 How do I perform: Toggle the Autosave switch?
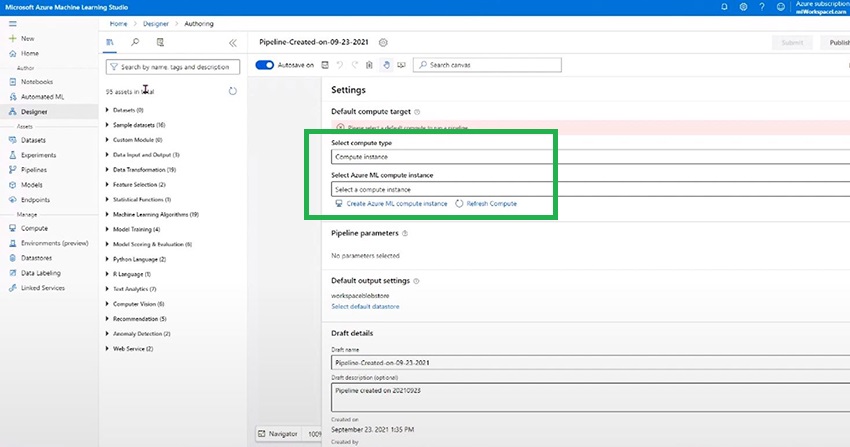click(265, 65)
